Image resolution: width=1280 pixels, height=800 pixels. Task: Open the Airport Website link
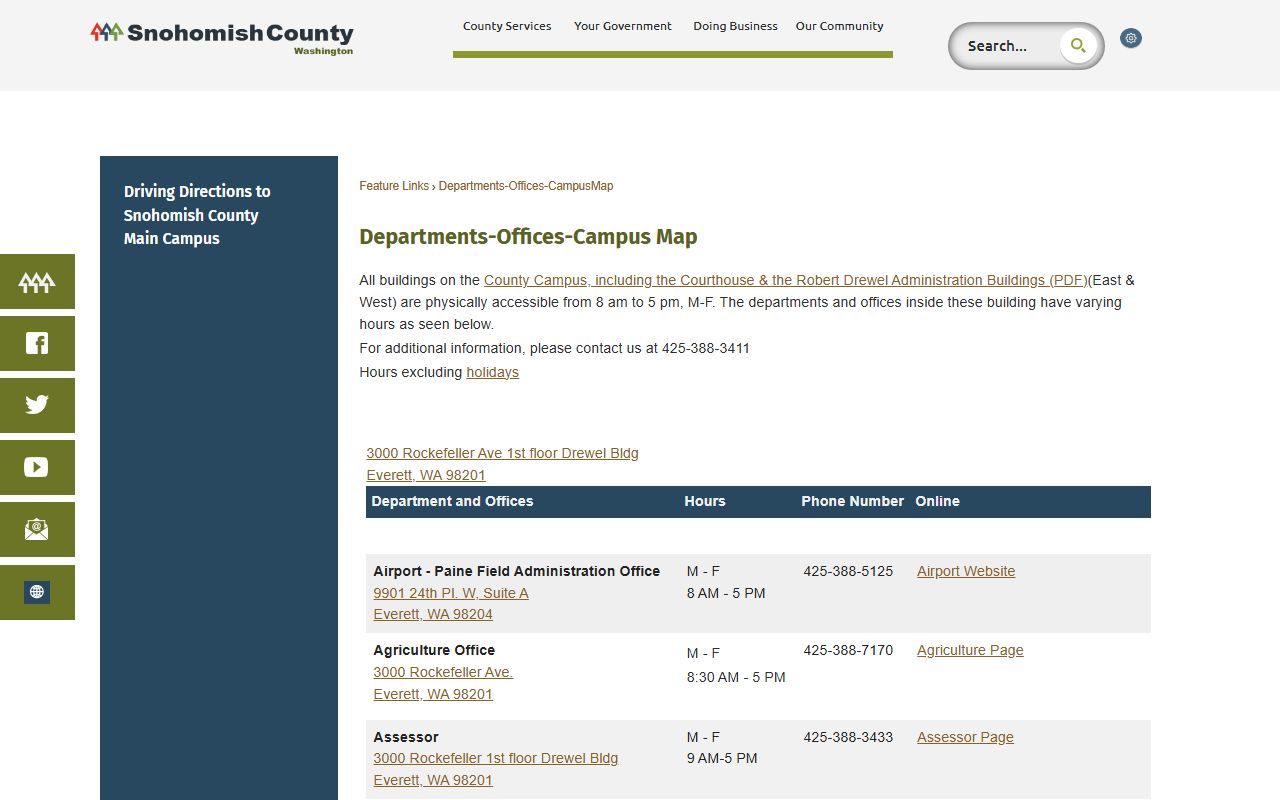point(966,571)
